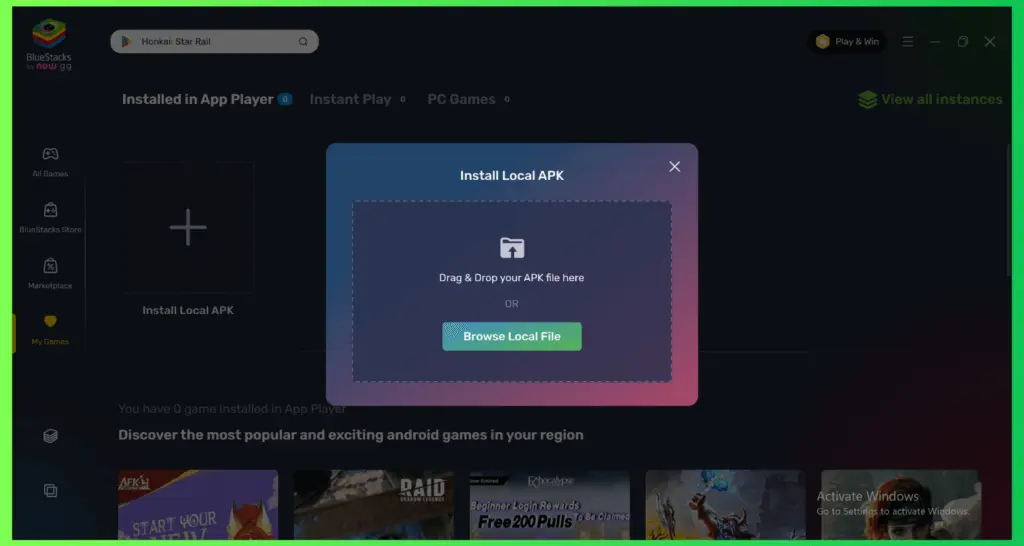Select My Games in sidebar
This screenshot has width=1024, height=546.
[50, 330]
